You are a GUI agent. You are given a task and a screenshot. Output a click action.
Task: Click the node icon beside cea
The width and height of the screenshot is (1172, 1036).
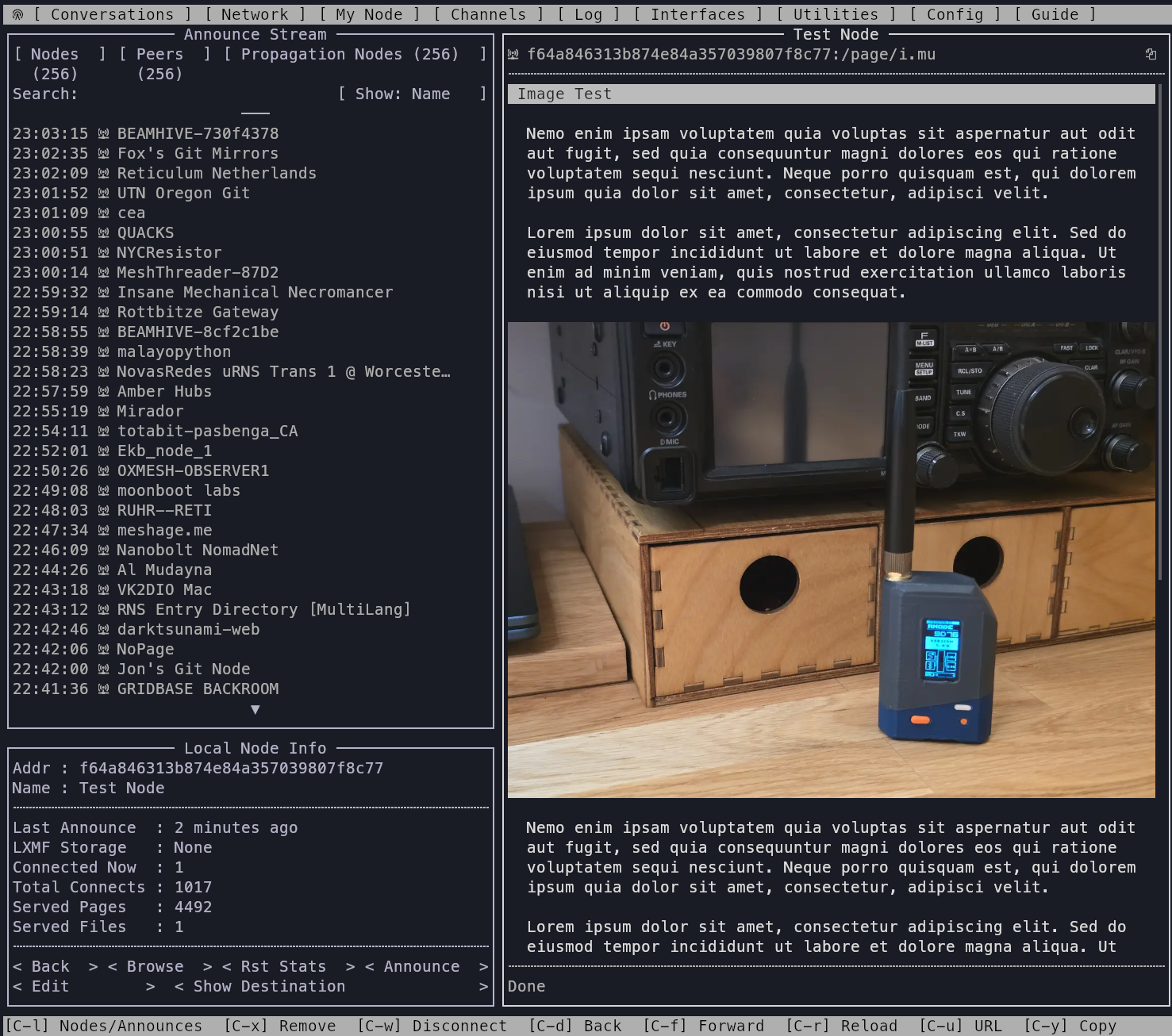click(103, 213)
